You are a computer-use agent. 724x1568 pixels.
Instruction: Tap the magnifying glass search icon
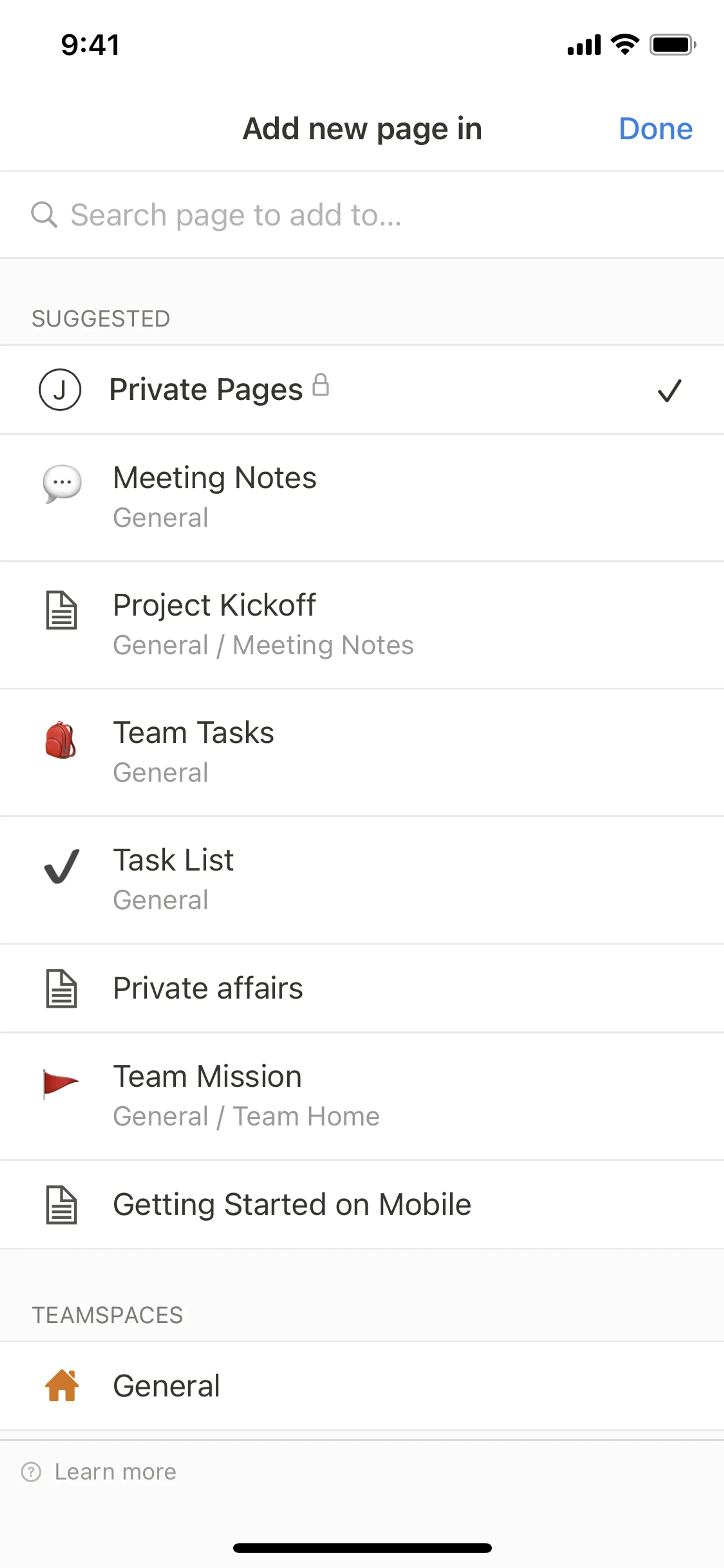tap(44, 215)
